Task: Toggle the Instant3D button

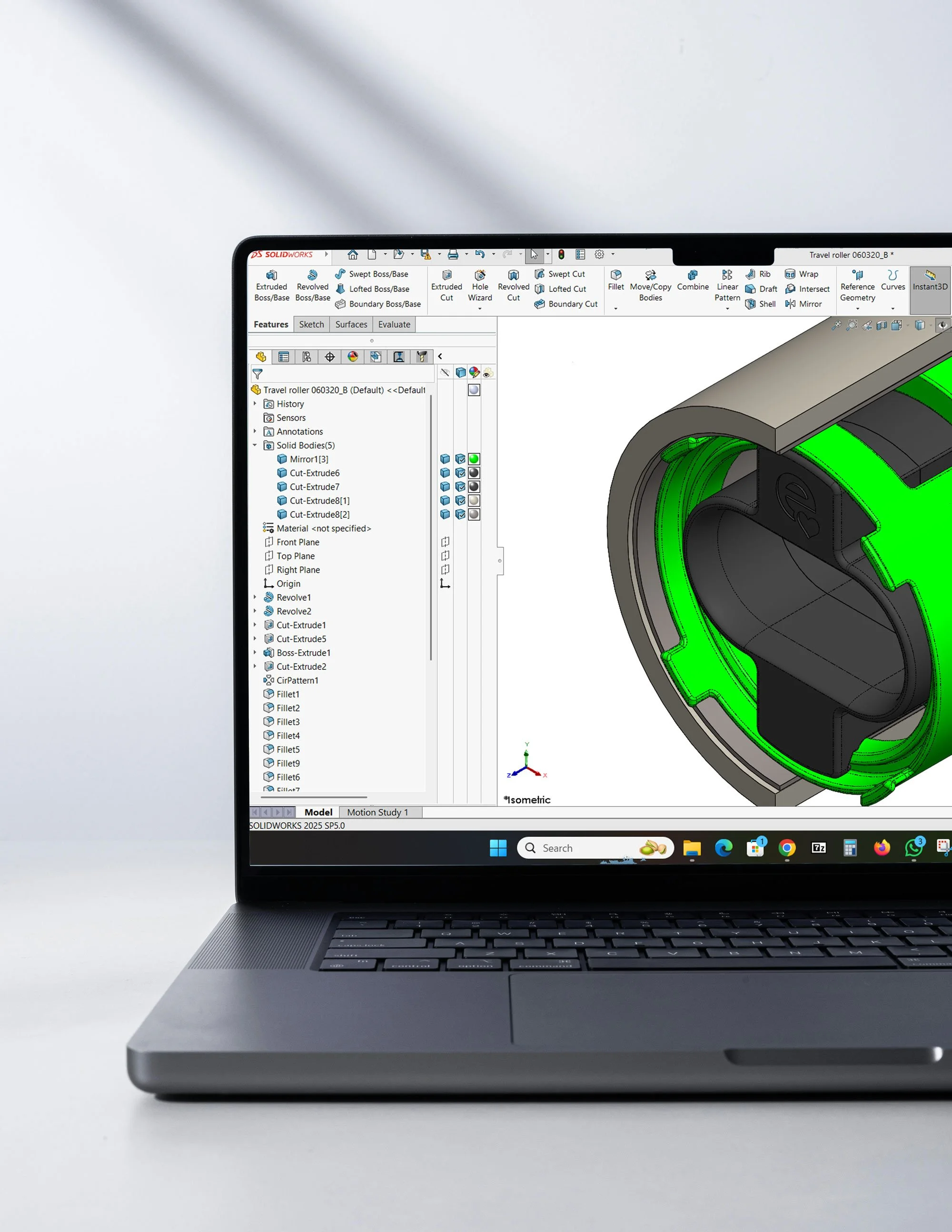Action: coord(930,280)
